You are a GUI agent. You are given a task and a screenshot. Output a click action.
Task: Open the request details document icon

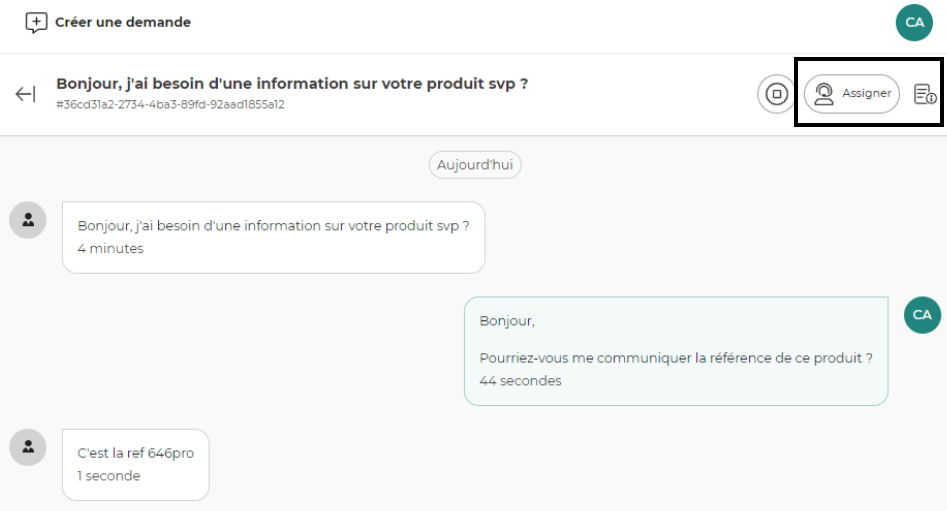(925, 94)
